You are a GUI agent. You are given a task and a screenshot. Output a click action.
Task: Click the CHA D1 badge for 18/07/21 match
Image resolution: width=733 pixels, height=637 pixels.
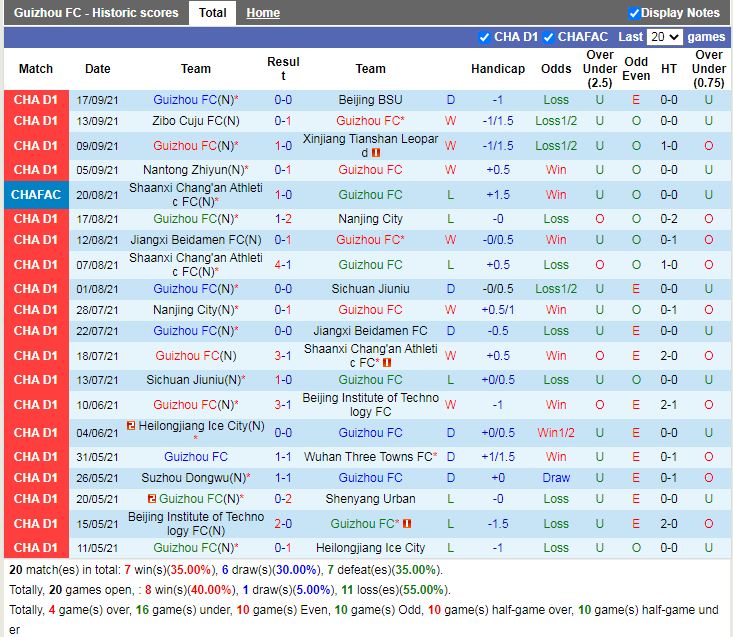pyautogui.click(x=36, y=355)
